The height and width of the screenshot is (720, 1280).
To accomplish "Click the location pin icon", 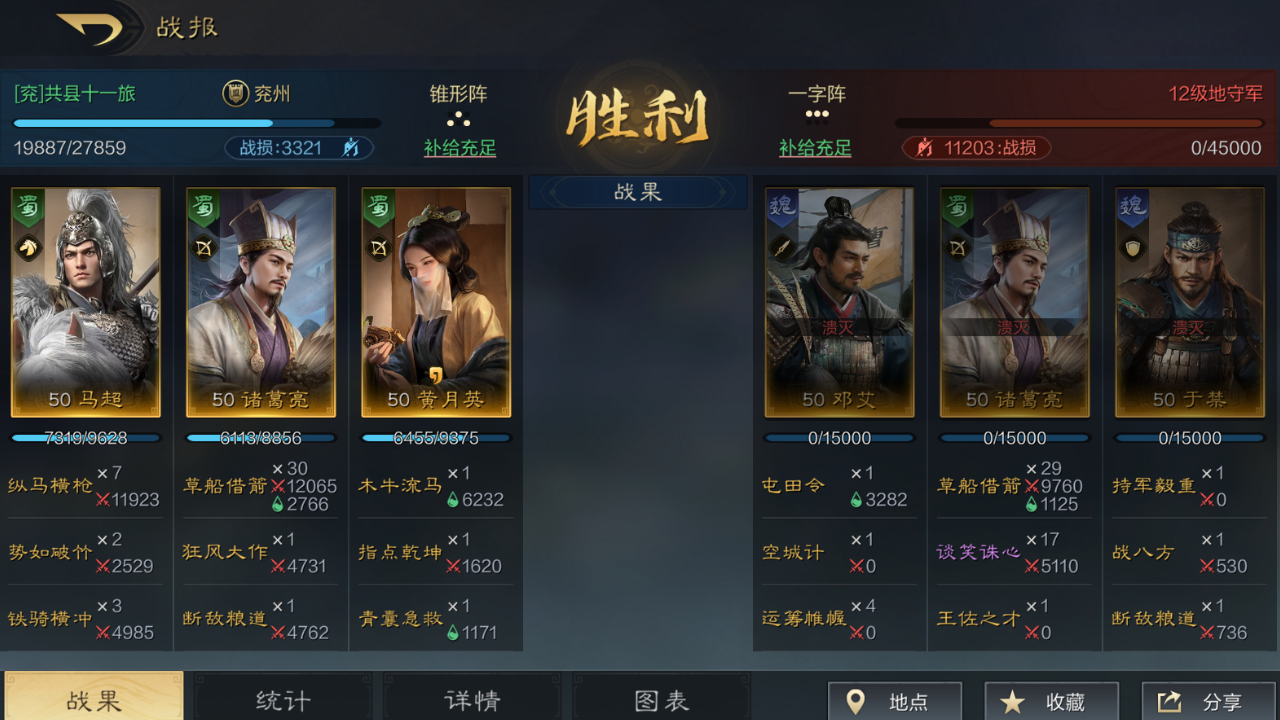I will pyautogui.click(x=856, y=702).
